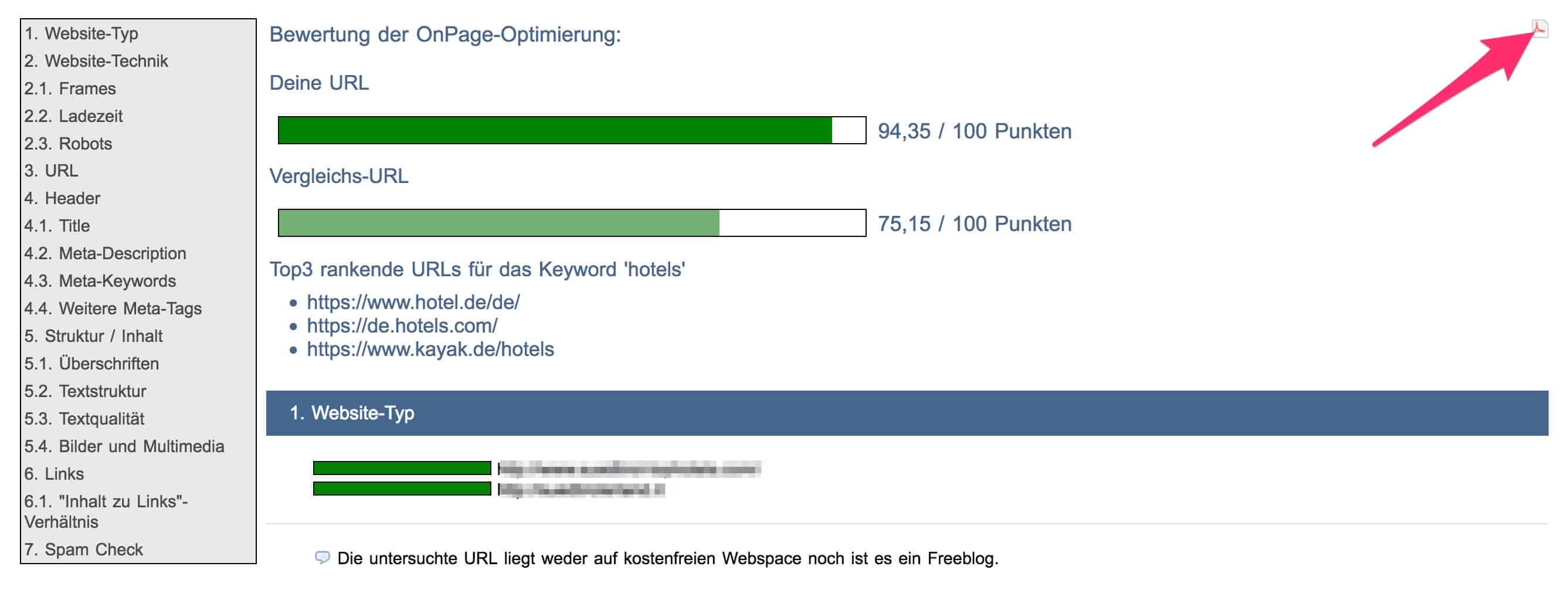Go to 6. Links section
Screen dimensions: 1568x590
[x=53, y=474]
